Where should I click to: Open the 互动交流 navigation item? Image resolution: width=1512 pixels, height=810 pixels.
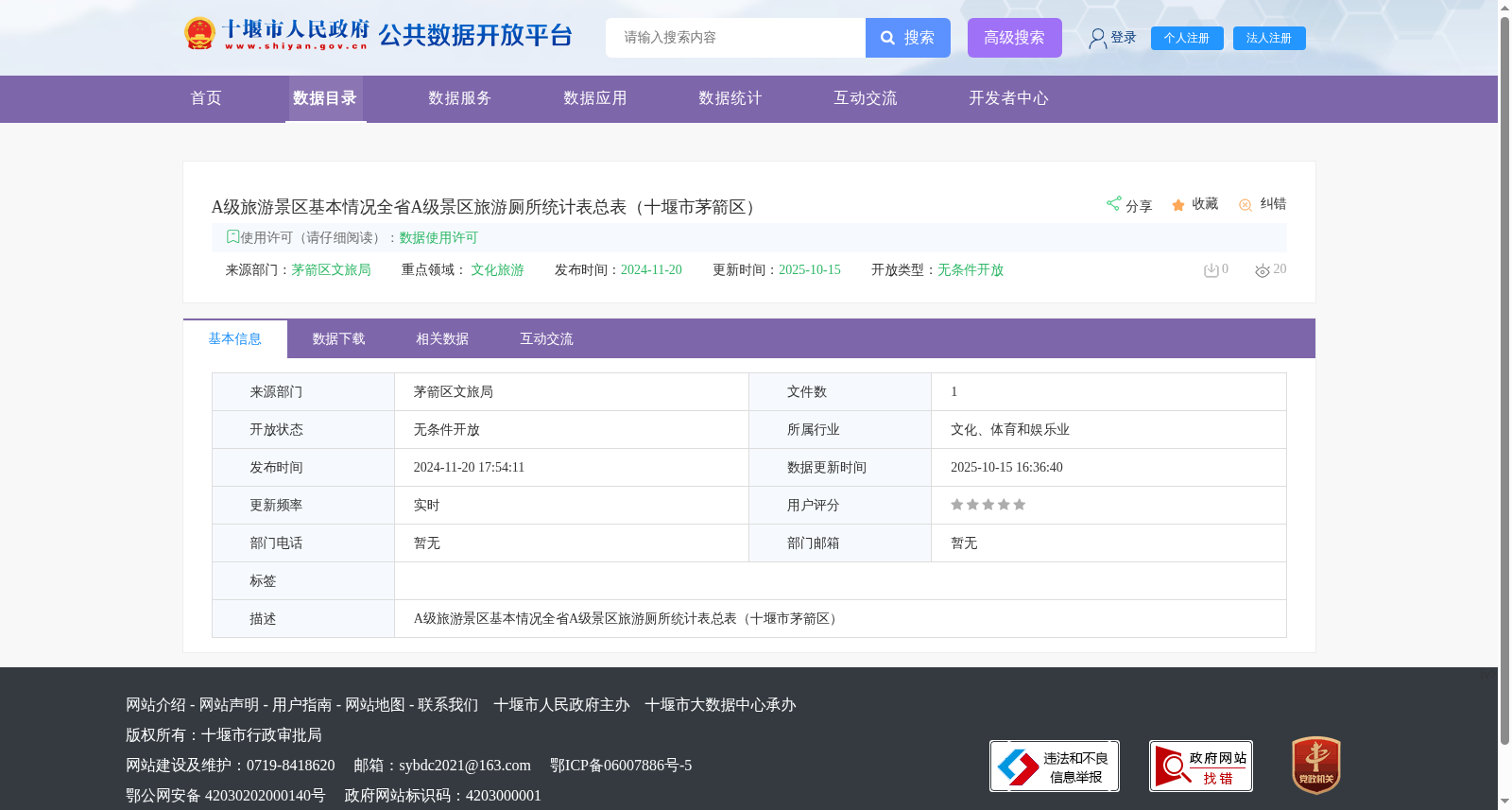click(x=865, y=98)
